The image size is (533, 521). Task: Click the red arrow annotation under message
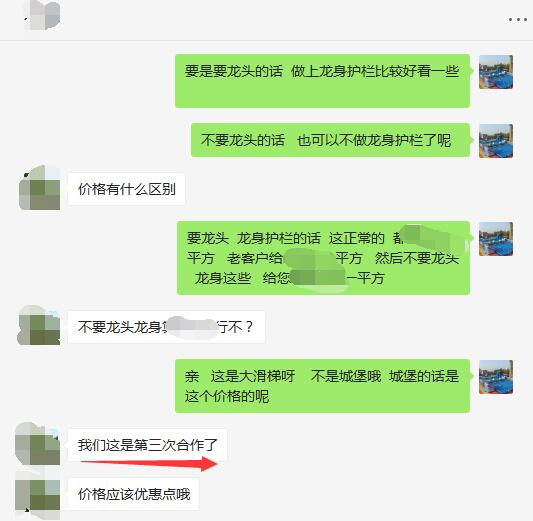(x=150, y=464)
